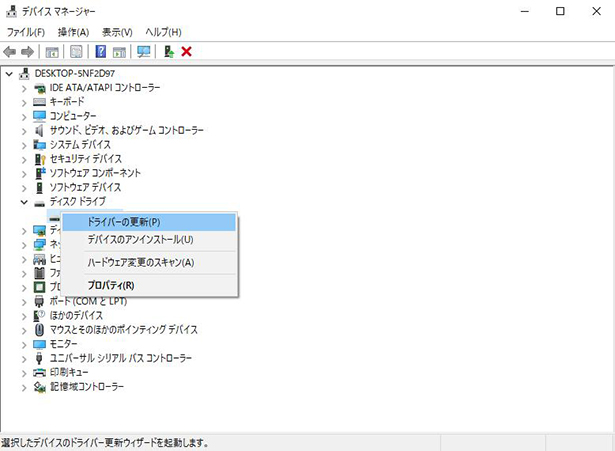The height and width of the screenshot is (451, 615).
Task: Click the コンピューター monitor icon
Action: coord(40,116)
